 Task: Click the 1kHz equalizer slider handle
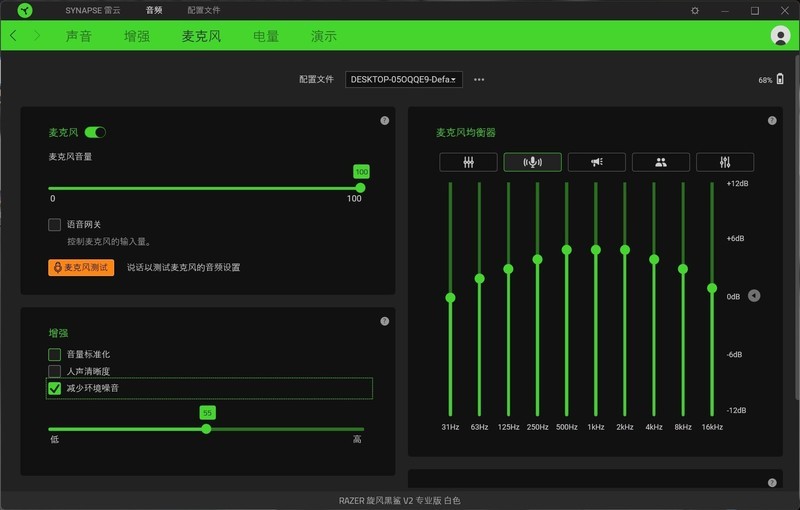(x=596, y=250)
